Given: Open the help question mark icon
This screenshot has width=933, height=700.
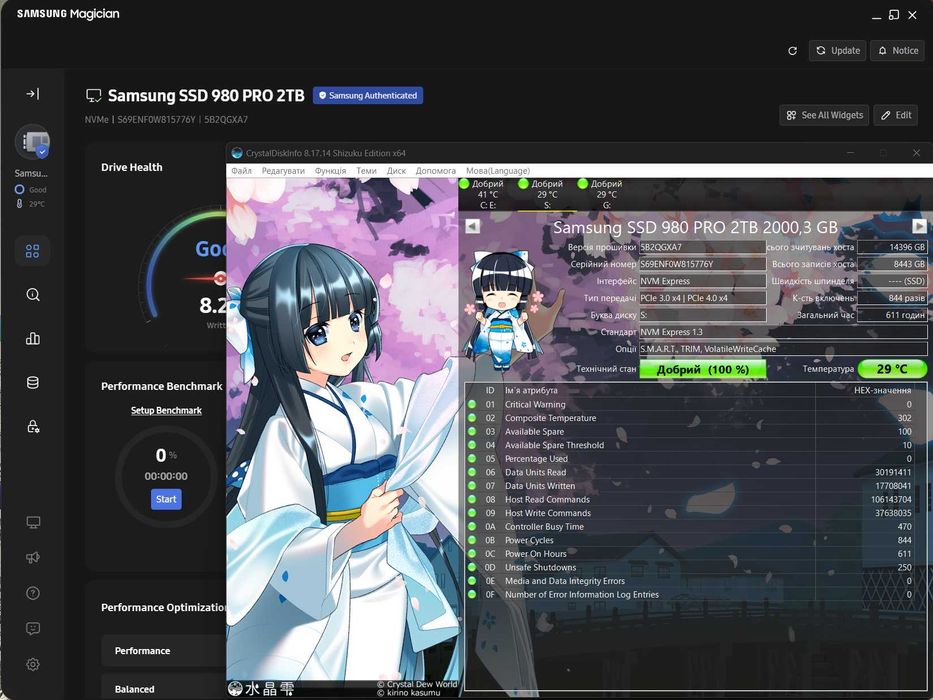Looking at the screenshot, I should pyautogui.click(x=33, y=593).
